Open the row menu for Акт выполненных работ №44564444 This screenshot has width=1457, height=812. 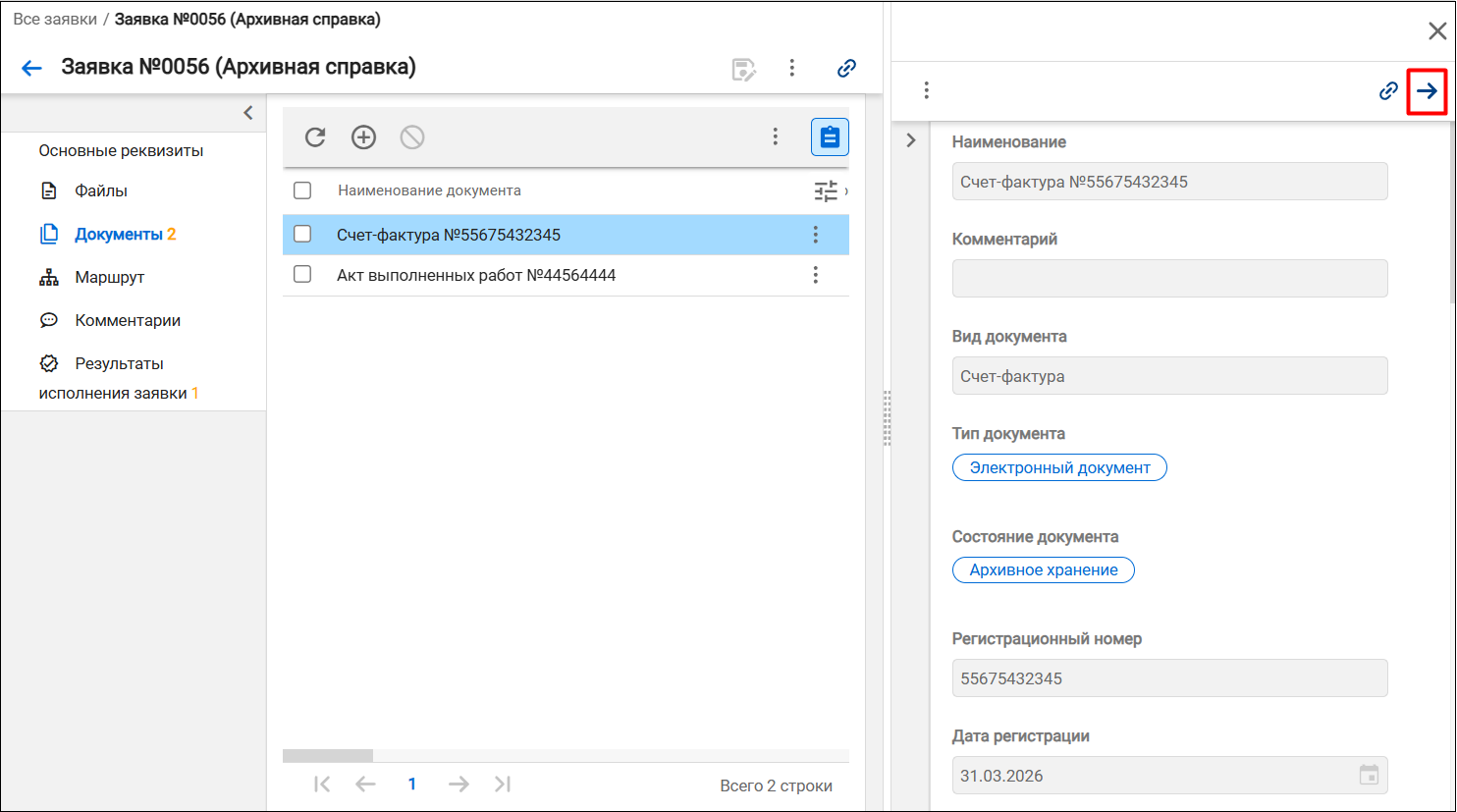coord(816,275)
